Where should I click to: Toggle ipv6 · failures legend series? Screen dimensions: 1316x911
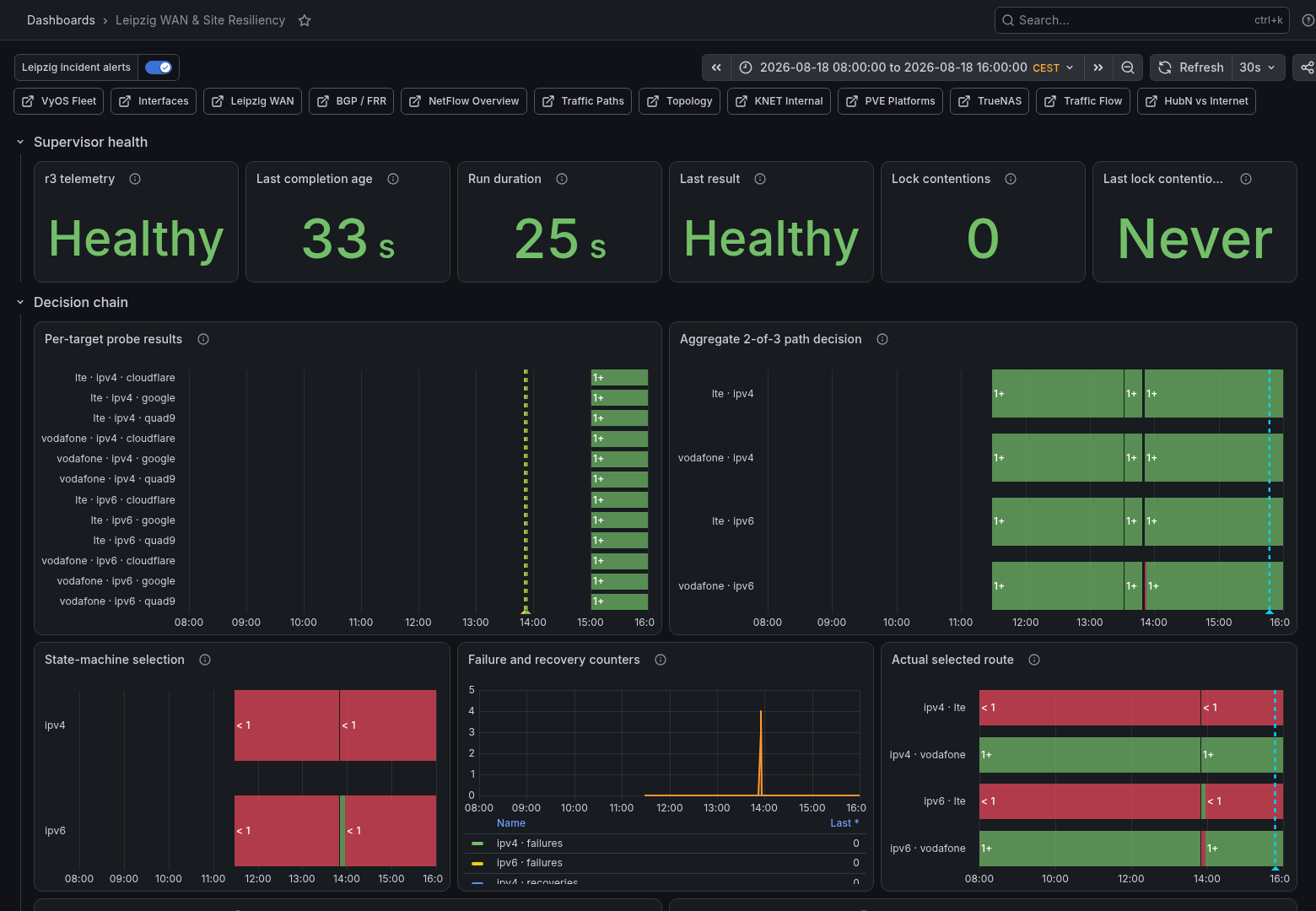477,863
